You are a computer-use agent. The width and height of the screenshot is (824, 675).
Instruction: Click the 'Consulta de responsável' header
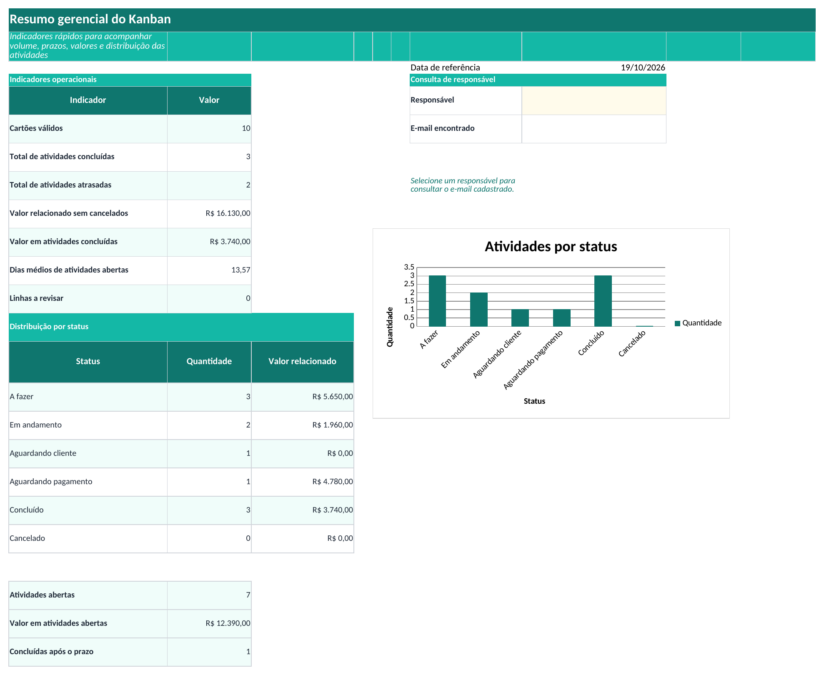point(538,80)
